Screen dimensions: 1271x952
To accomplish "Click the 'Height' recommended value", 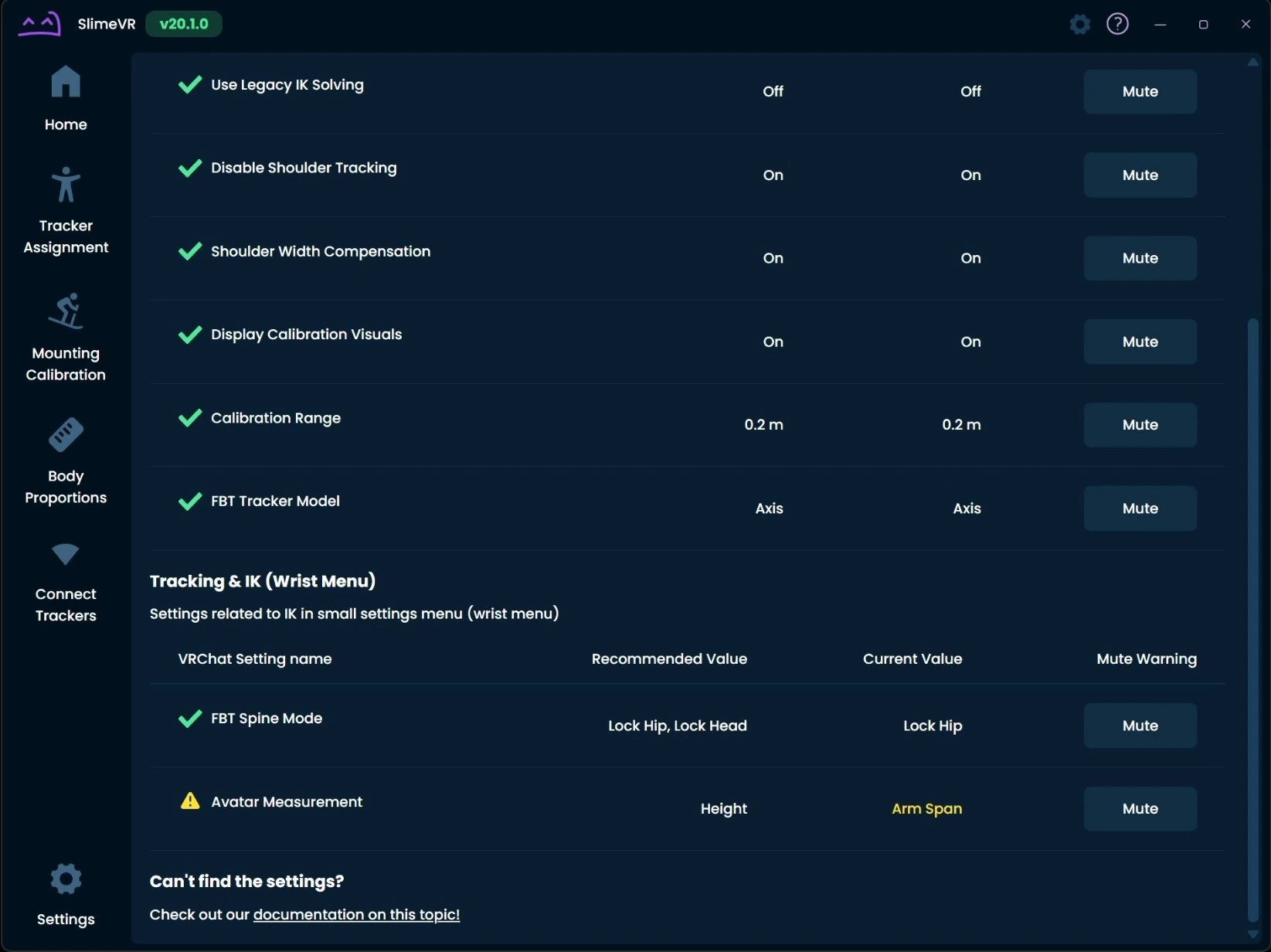I will tap(724, 809).
